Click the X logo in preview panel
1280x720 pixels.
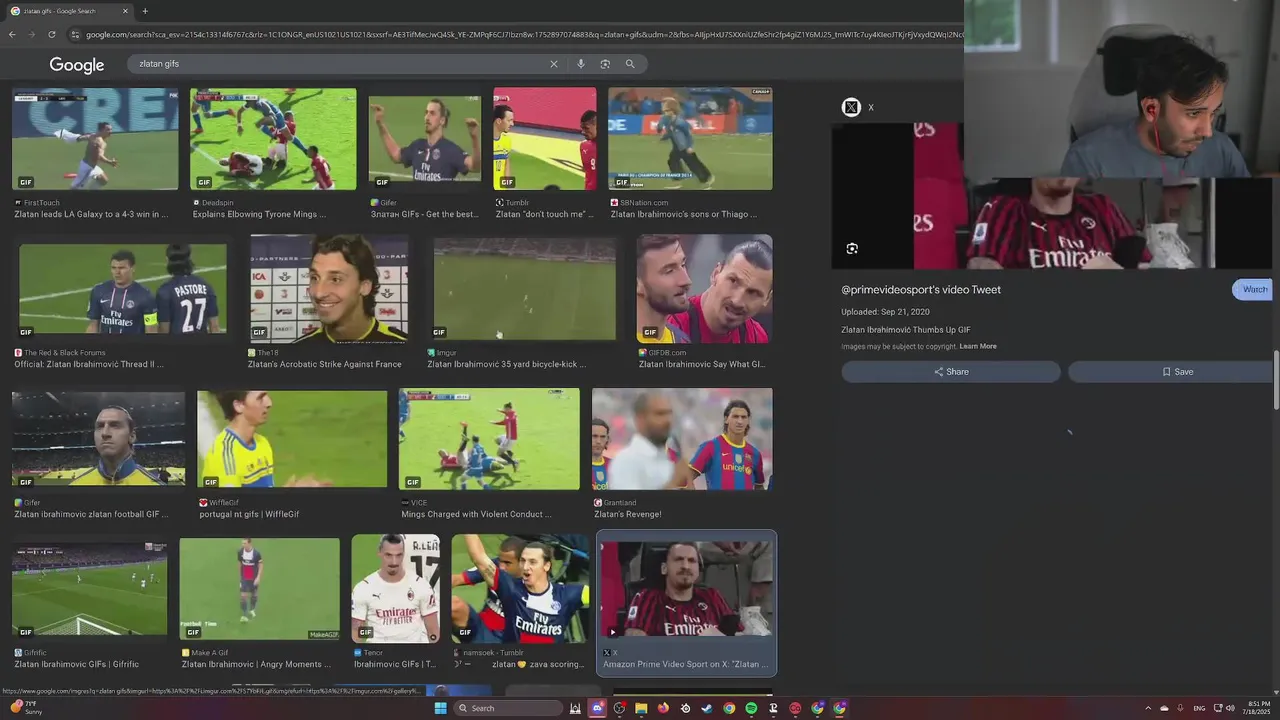pos(851,107)
